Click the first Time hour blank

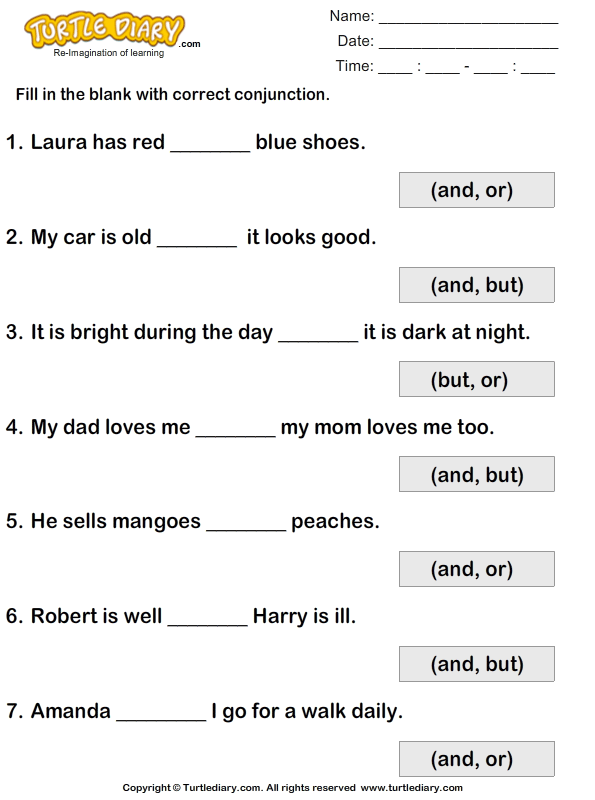pyautogui.click(x=394, y=71)
